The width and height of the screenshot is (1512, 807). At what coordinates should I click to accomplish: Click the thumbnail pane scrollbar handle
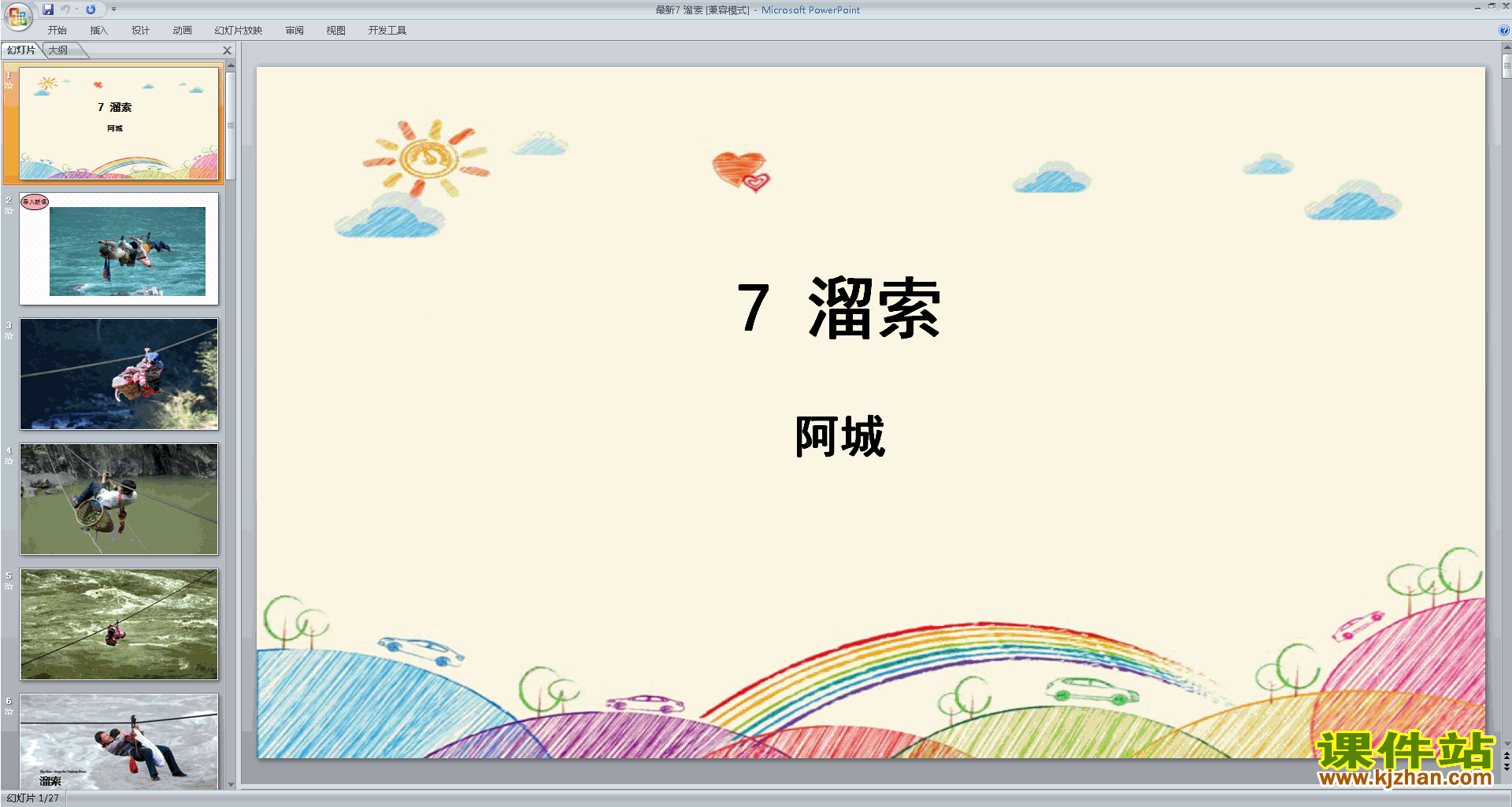coord(231,126)
